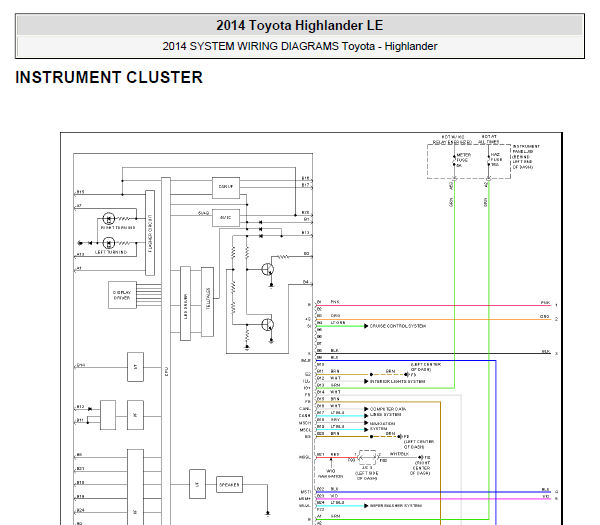600x525 pixels.
Task: Click the ground symbol below the speaker
Action: (x=267, y=513)
